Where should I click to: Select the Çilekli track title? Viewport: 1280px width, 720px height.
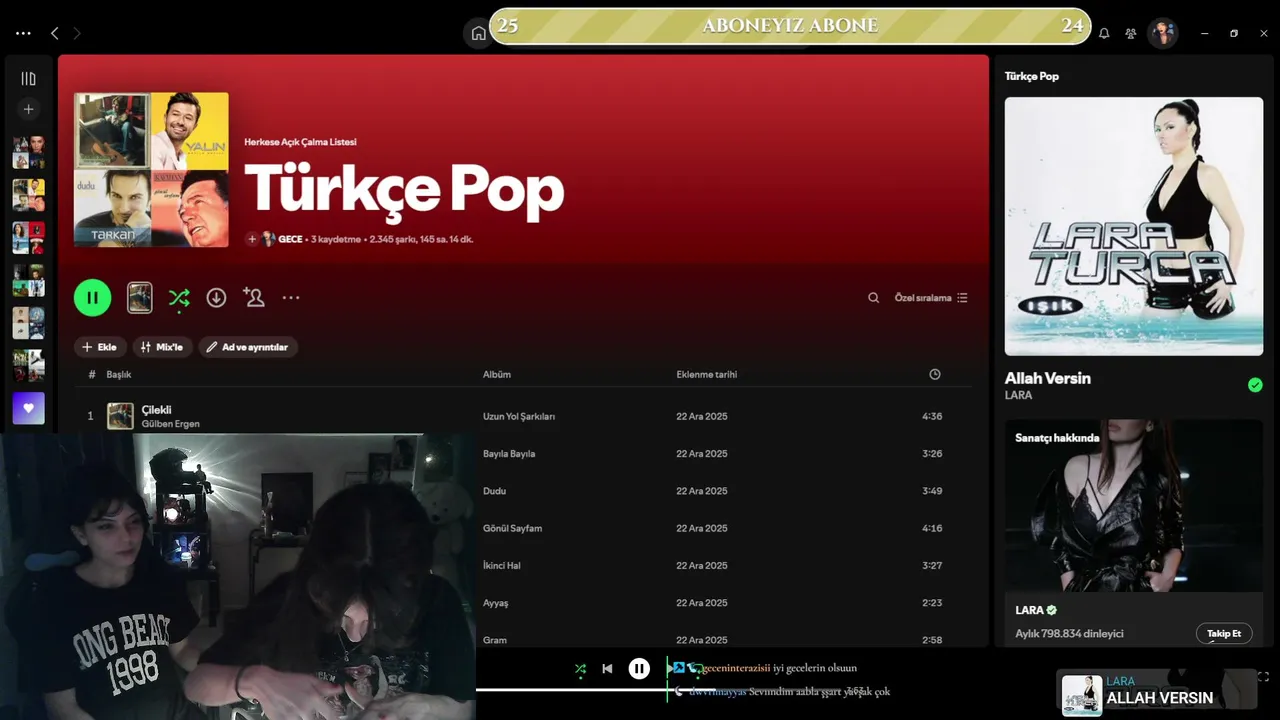(156, 409)
